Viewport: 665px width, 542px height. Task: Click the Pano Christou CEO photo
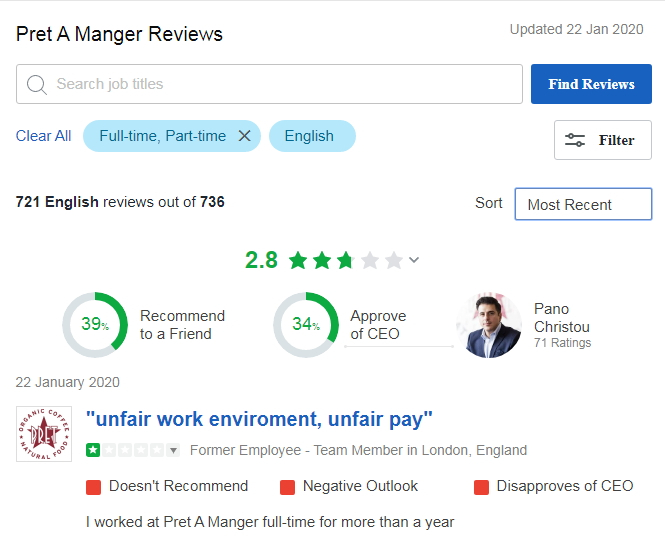point(489,325)
